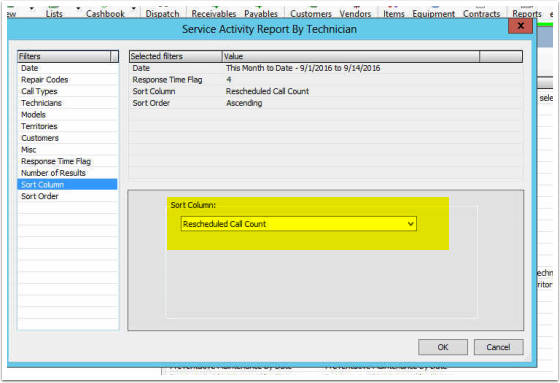Select the Technicians filter
This screenshot has height=383, width=560.
(68, 103)
